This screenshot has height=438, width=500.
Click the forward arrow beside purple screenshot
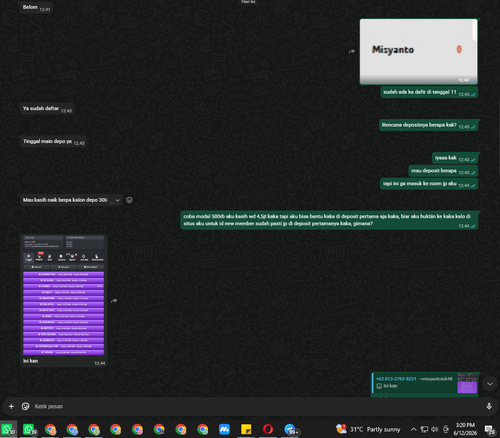click(x=114, y=301)
